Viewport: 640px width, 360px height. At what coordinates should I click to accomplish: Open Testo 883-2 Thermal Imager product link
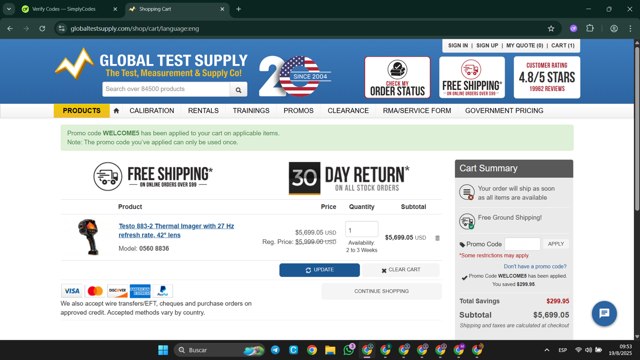pos(176,230)
